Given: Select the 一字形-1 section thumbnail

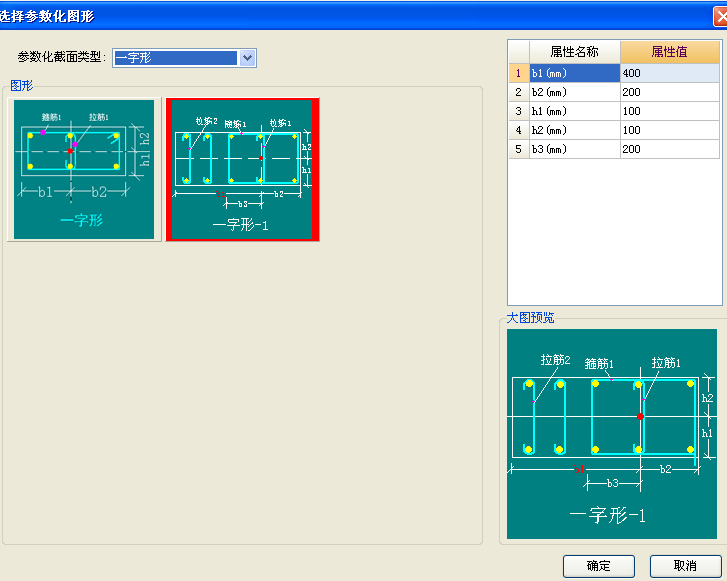Looking at the screenshot, I should click(242, 169).
